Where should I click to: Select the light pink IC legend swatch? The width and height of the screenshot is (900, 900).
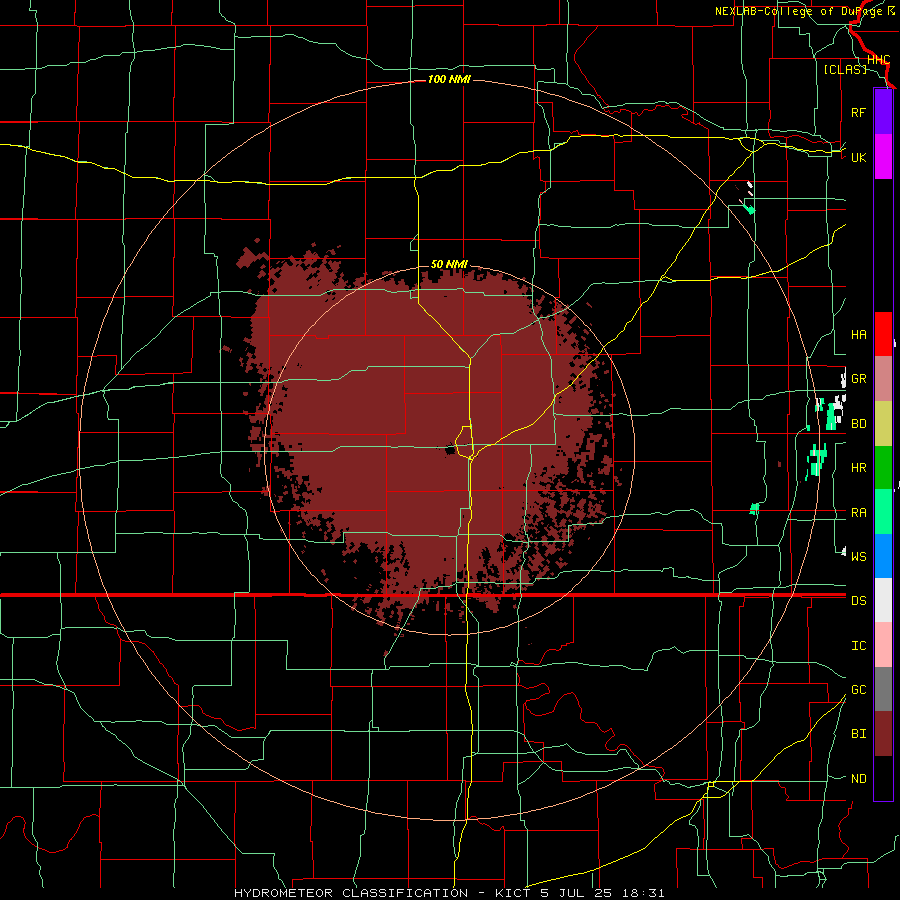point(883,645)
